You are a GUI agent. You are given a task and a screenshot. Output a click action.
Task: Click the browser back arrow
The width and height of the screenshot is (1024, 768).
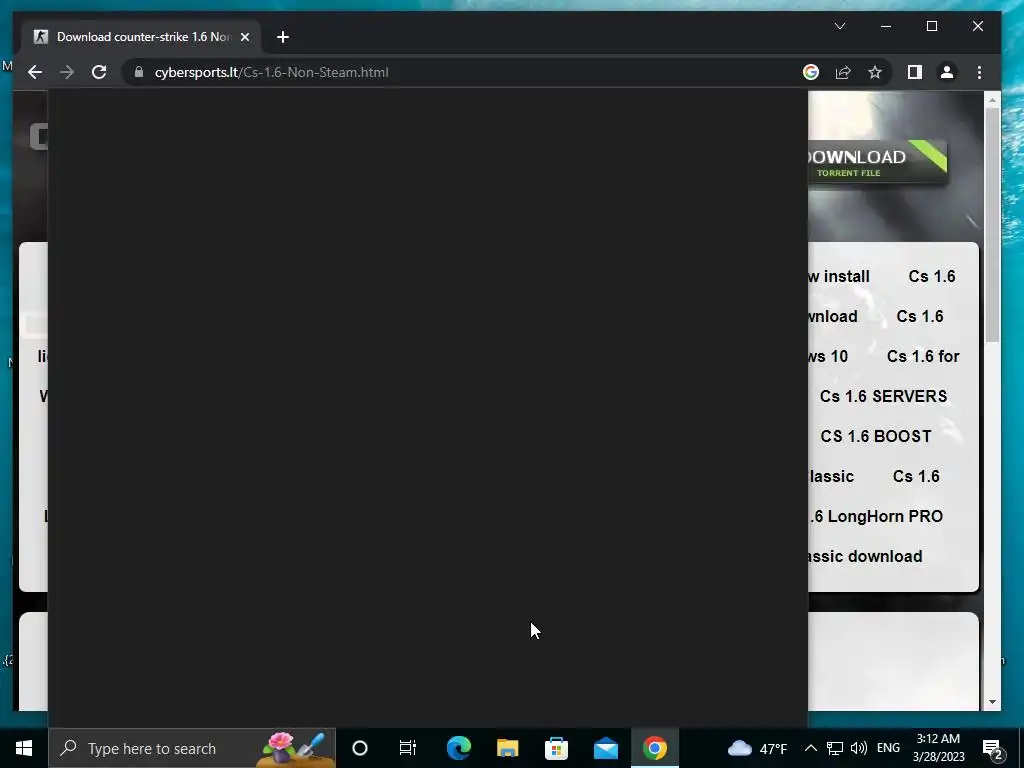(35, 72)
